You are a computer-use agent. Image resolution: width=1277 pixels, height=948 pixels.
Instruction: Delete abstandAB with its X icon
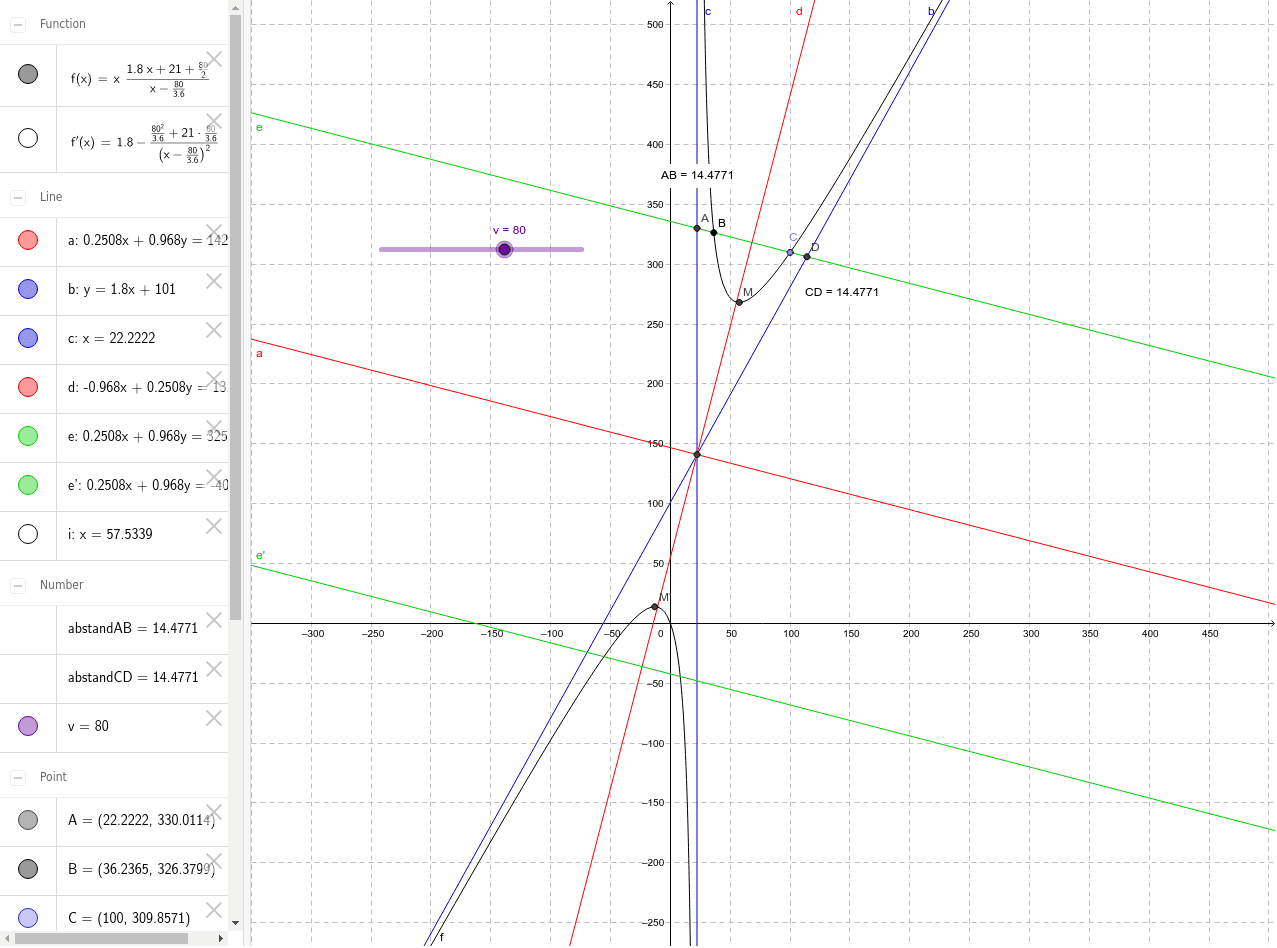click(213, 620)
